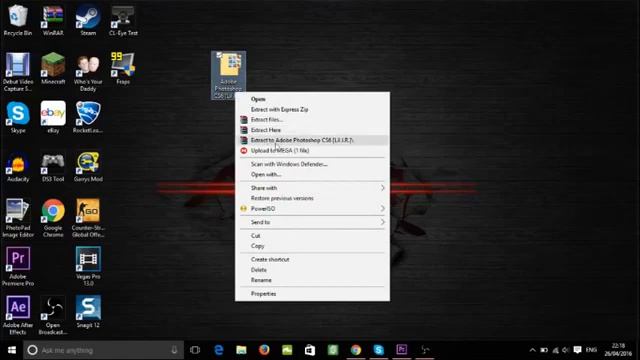Select Adobe After Effects desktop icon
This screenshot has width=640, height=360.
click(18, 315)
